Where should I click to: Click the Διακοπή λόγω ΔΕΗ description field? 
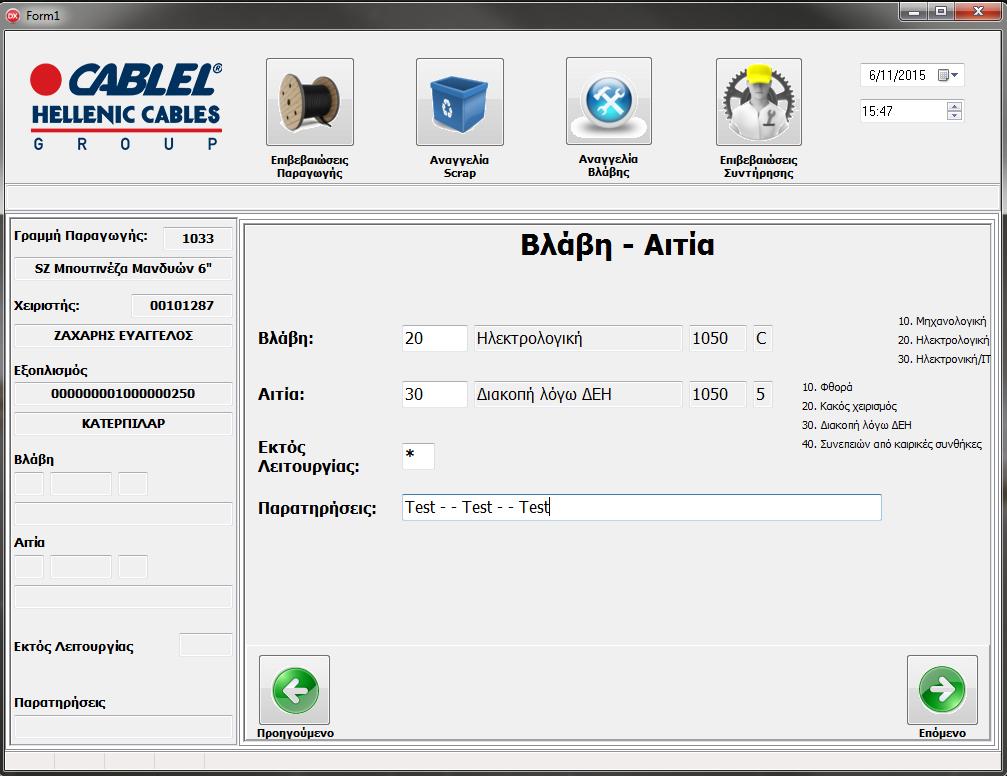(578, 394)
